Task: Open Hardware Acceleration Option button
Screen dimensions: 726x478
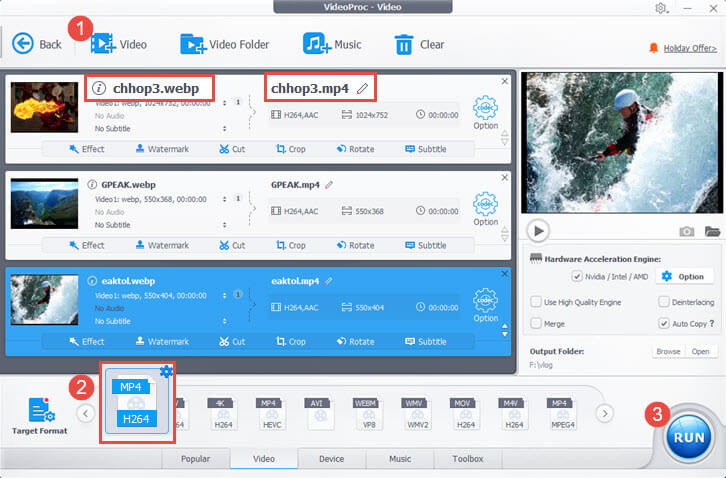Action: pos(684,277)
